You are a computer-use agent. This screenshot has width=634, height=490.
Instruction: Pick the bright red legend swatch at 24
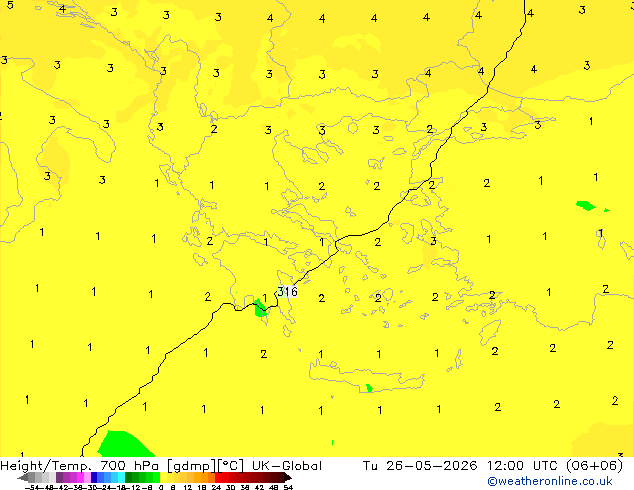218,477
